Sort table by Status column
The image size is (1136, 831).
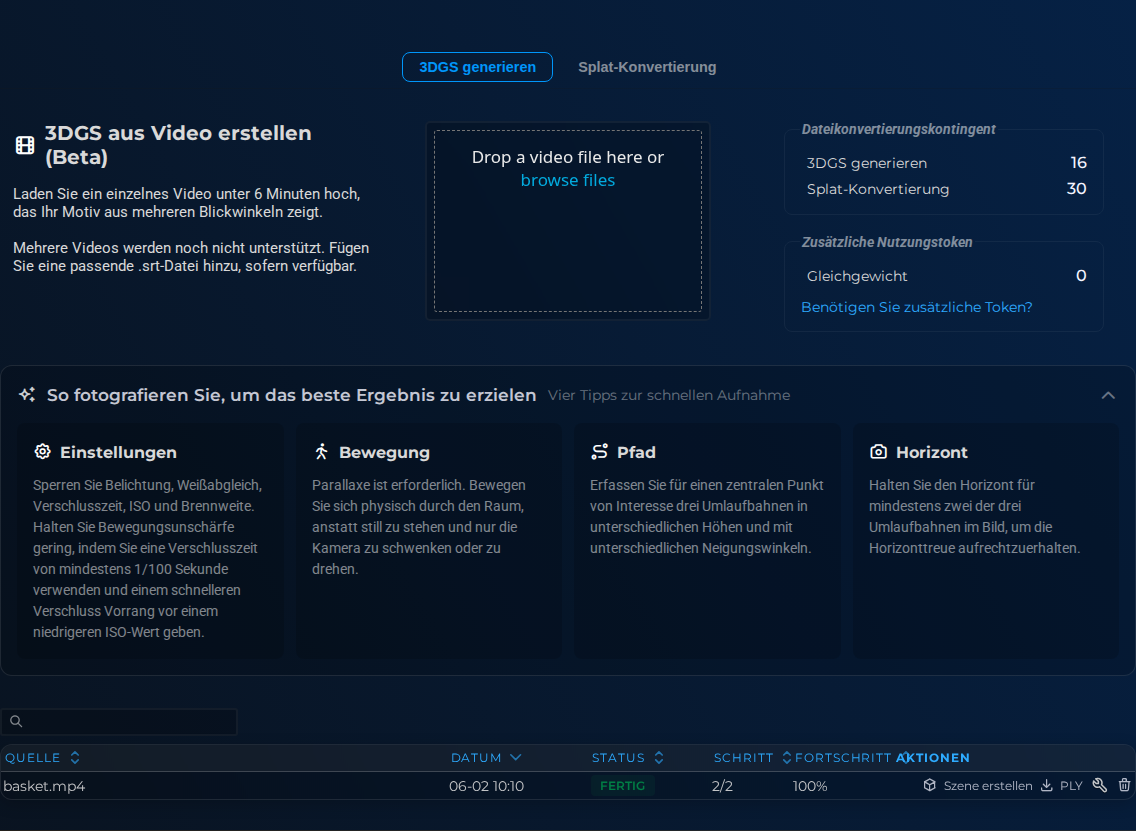coord(627,758)
